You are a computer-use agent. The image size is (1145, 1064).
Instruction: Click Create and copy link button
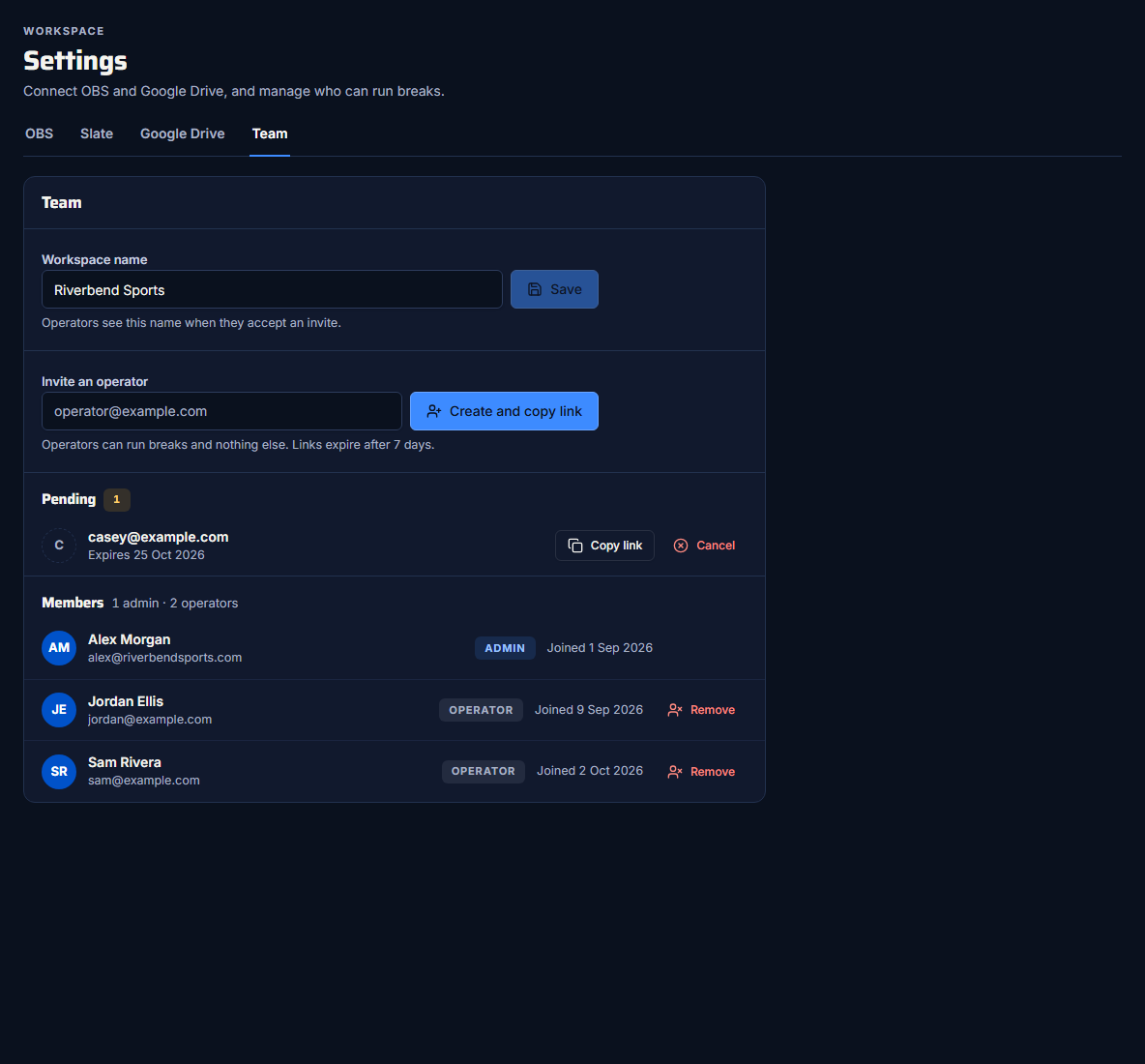[x=504, y=411]
